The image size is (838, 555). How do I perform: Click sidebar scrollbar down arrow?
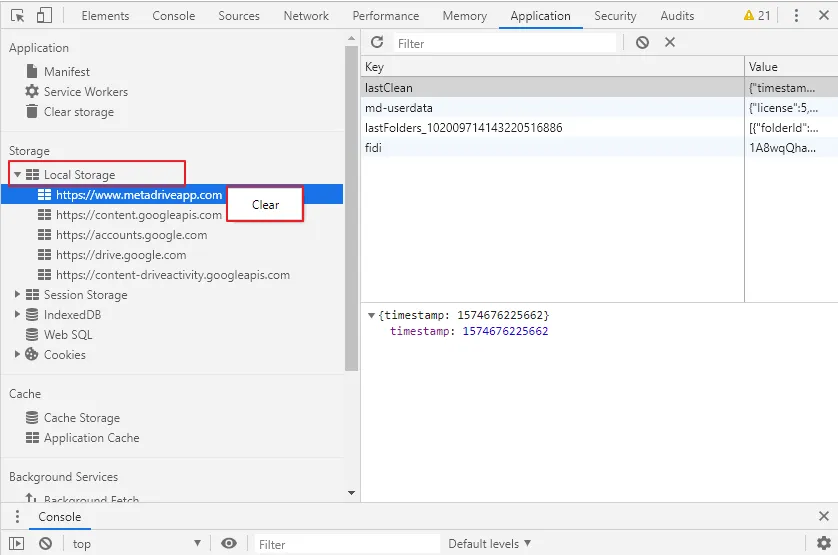[351, 493]
